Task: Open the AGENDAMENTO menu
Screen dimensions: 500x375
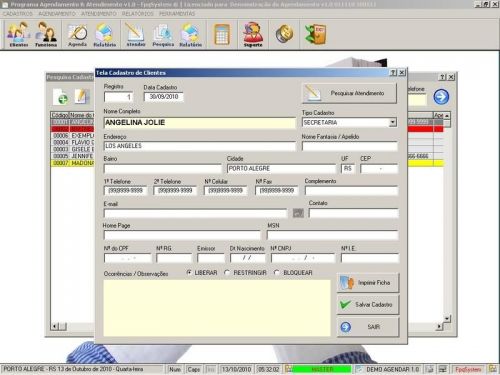Action: 57,14
